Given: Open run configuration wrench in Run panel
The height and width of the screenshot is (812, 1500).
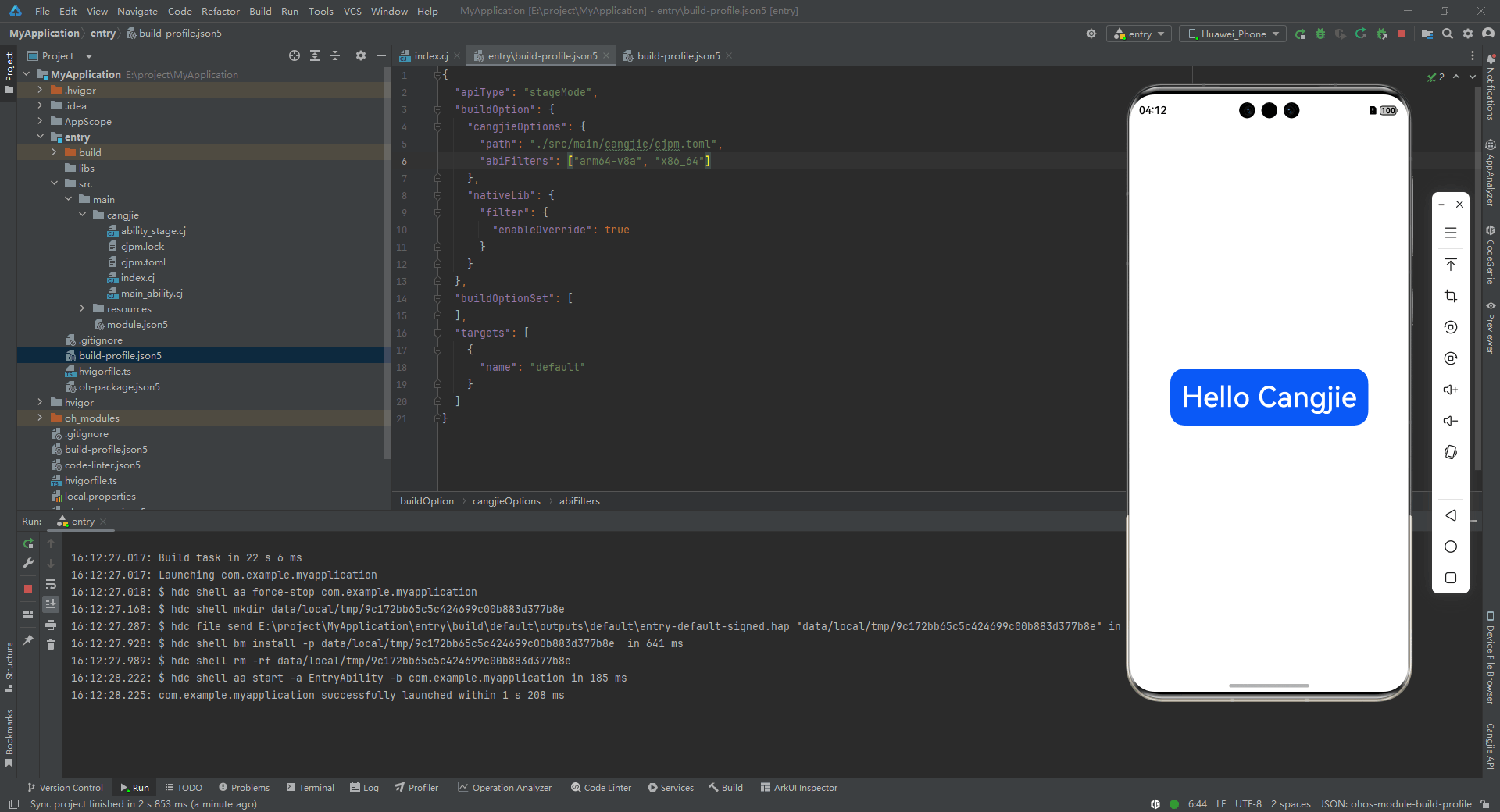Looking at the screenshot, I should [x=28, y=563].
